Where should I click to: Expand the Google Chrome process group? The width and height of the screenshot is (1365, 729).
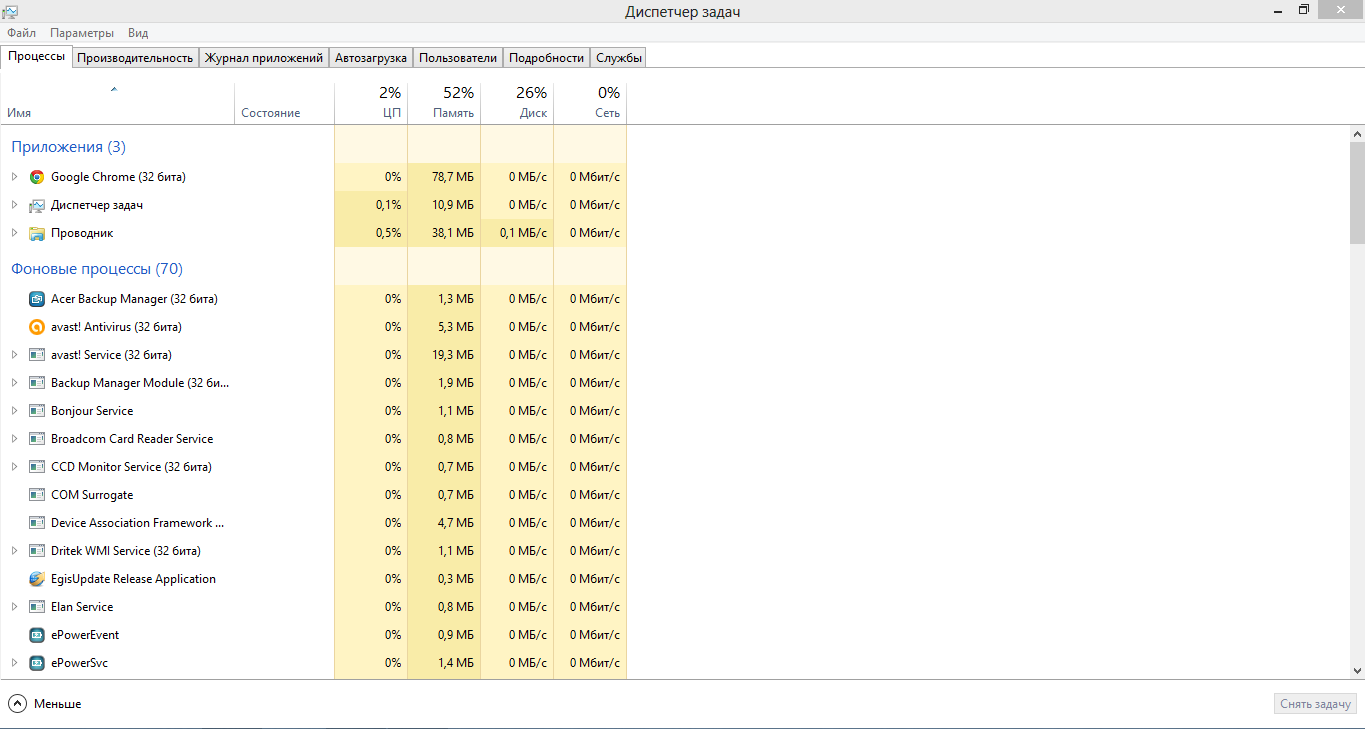tap(14, 177)
